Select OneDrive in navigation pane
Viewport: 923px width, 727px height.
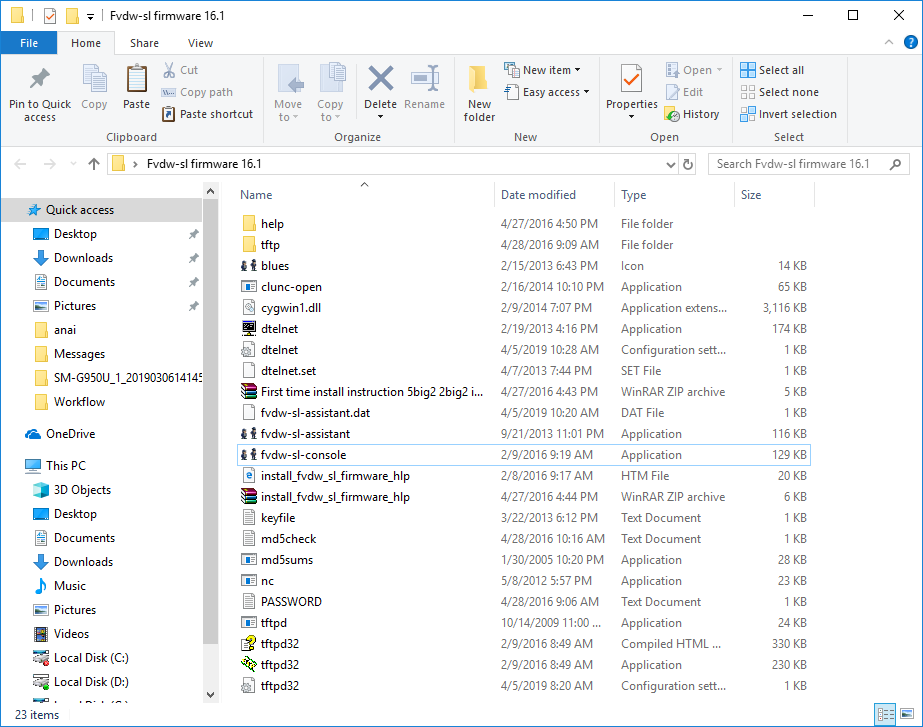coord(71,434)
